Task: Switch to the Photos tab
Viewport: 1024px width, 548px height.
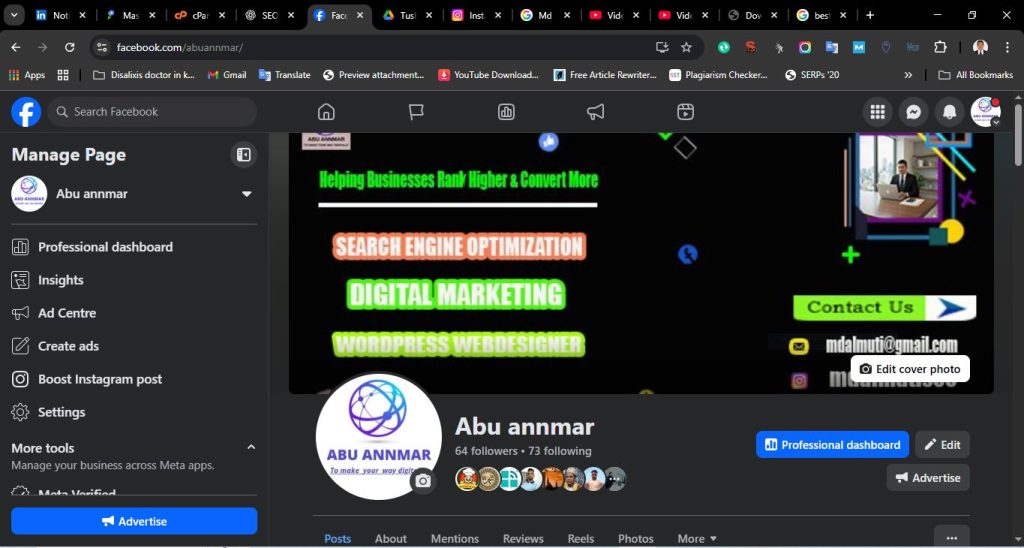Action: (635, 538)
